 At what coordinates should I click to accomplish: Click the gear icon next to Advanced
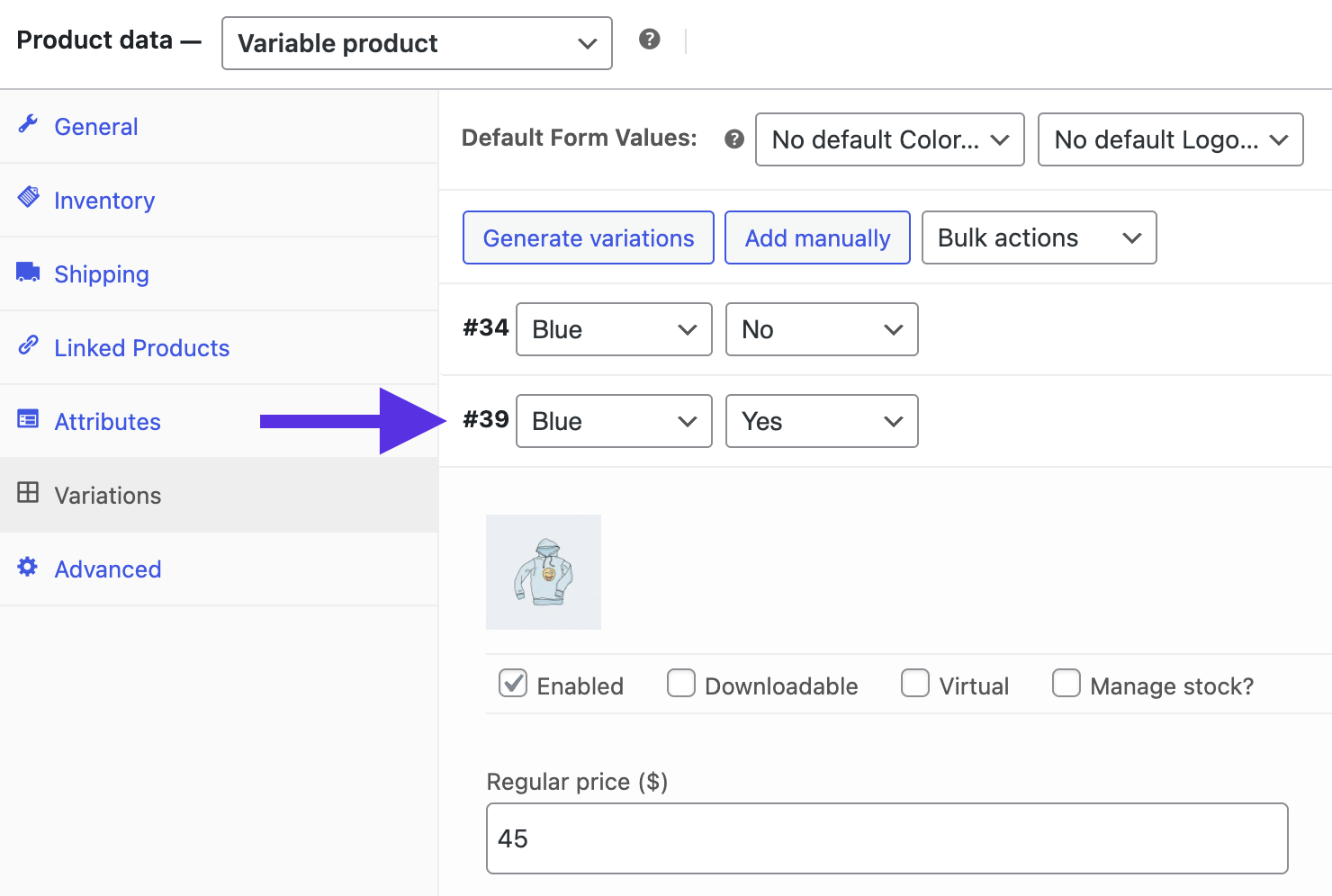pyautogui.click(x=28, y=569)
